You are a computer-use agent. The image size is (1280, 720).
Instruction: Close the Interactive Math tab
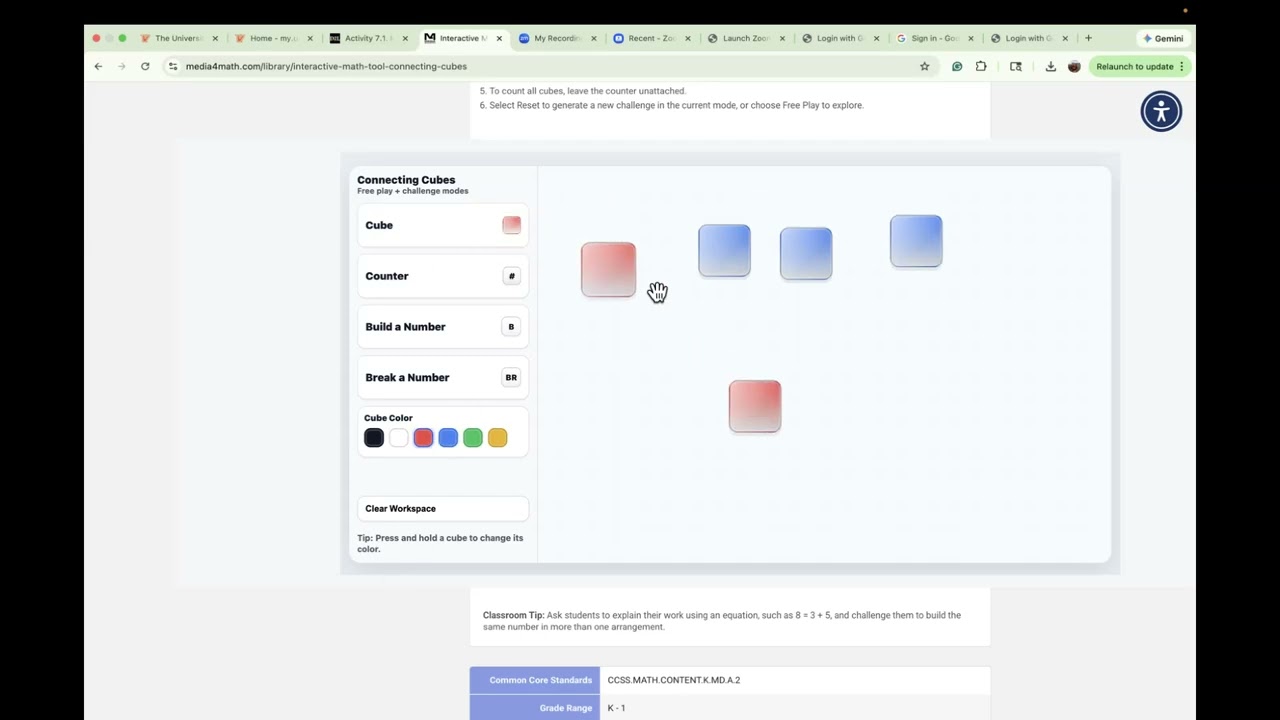tap(499, 38)
